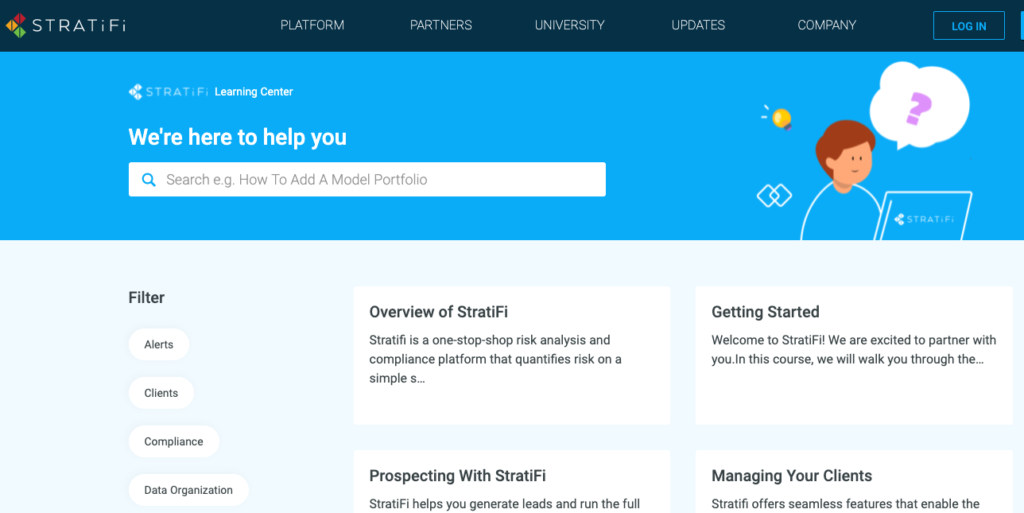The image size is (1024, 513).
Task: Open the Getting Started card
Action: pos(854,356)
